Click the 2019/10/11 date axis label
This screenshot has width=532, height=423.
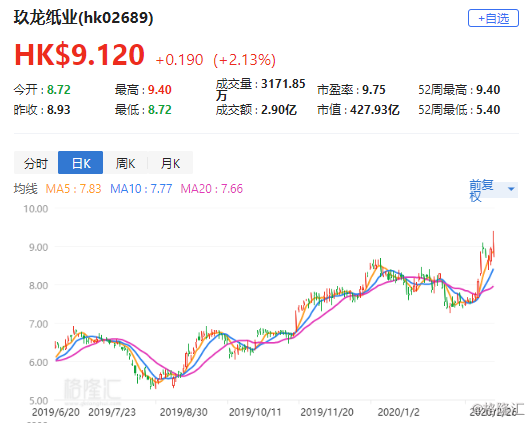(255, 412)
